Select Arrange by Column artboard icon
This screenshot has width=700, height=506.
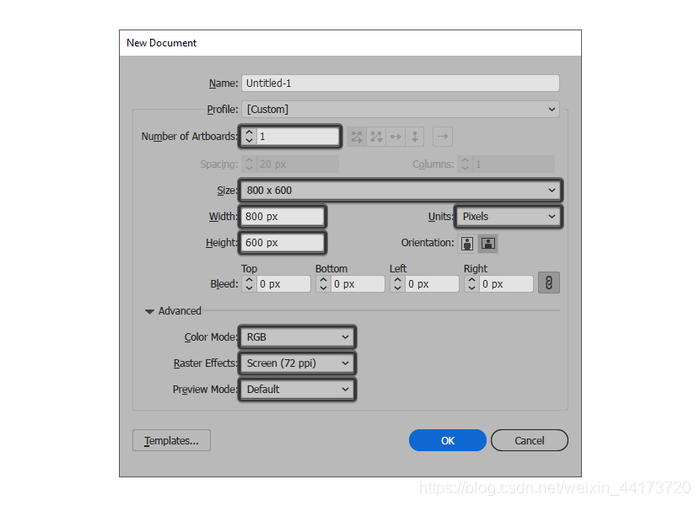[x=415, y=136]
